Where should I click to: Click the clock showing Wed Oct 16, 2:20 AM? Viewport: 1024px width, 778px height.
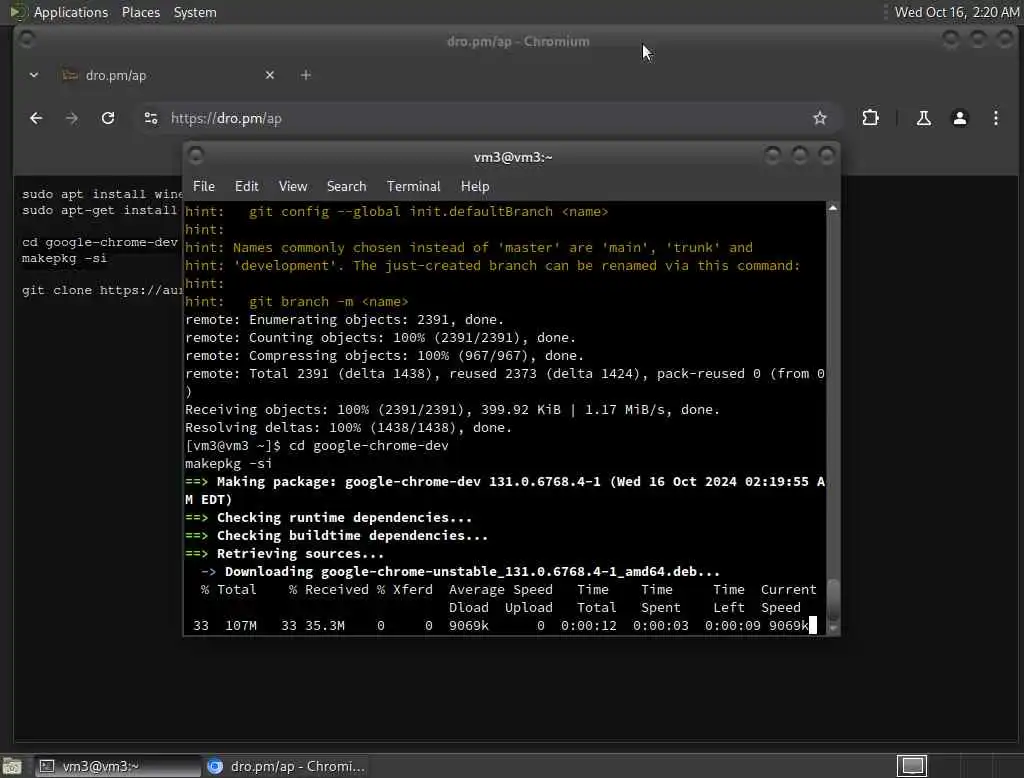pos(956,12)
